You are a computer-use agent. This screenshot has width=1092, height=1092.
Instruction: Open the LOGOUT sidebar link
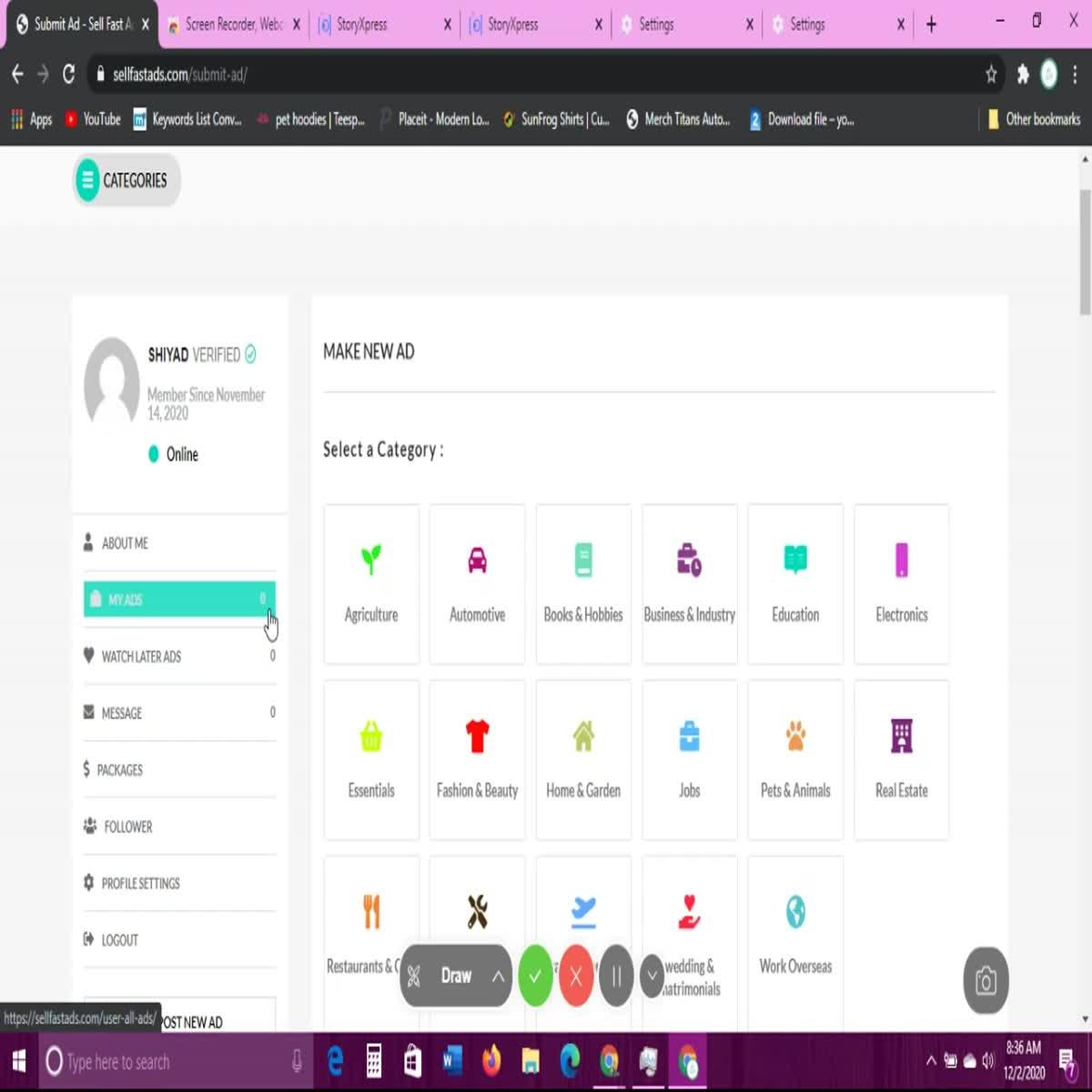click(x=119, y=940)
